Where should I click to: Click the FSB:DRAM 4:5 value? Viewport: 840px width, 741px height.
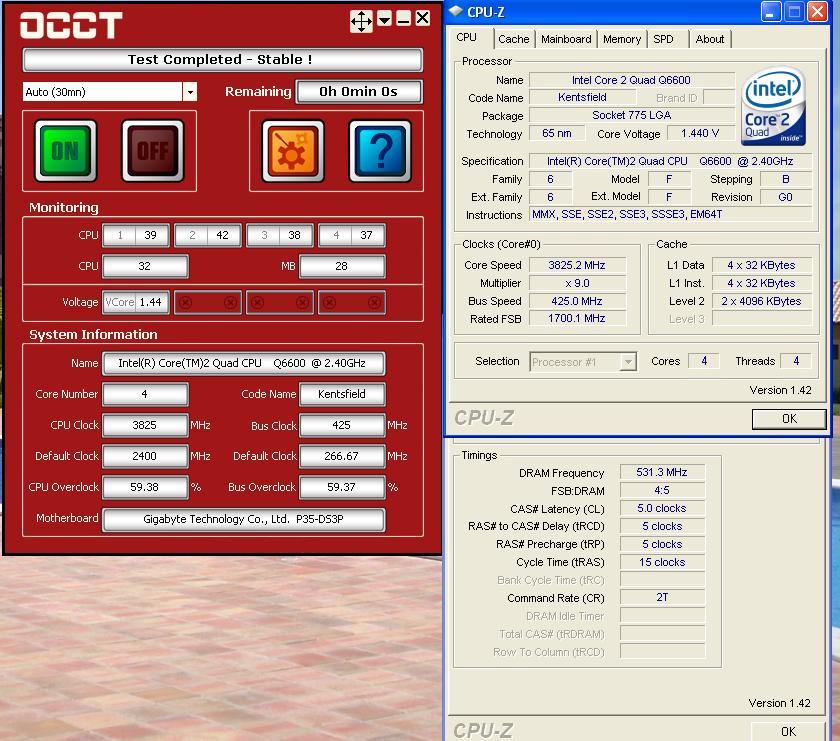(x=662, y=490)
